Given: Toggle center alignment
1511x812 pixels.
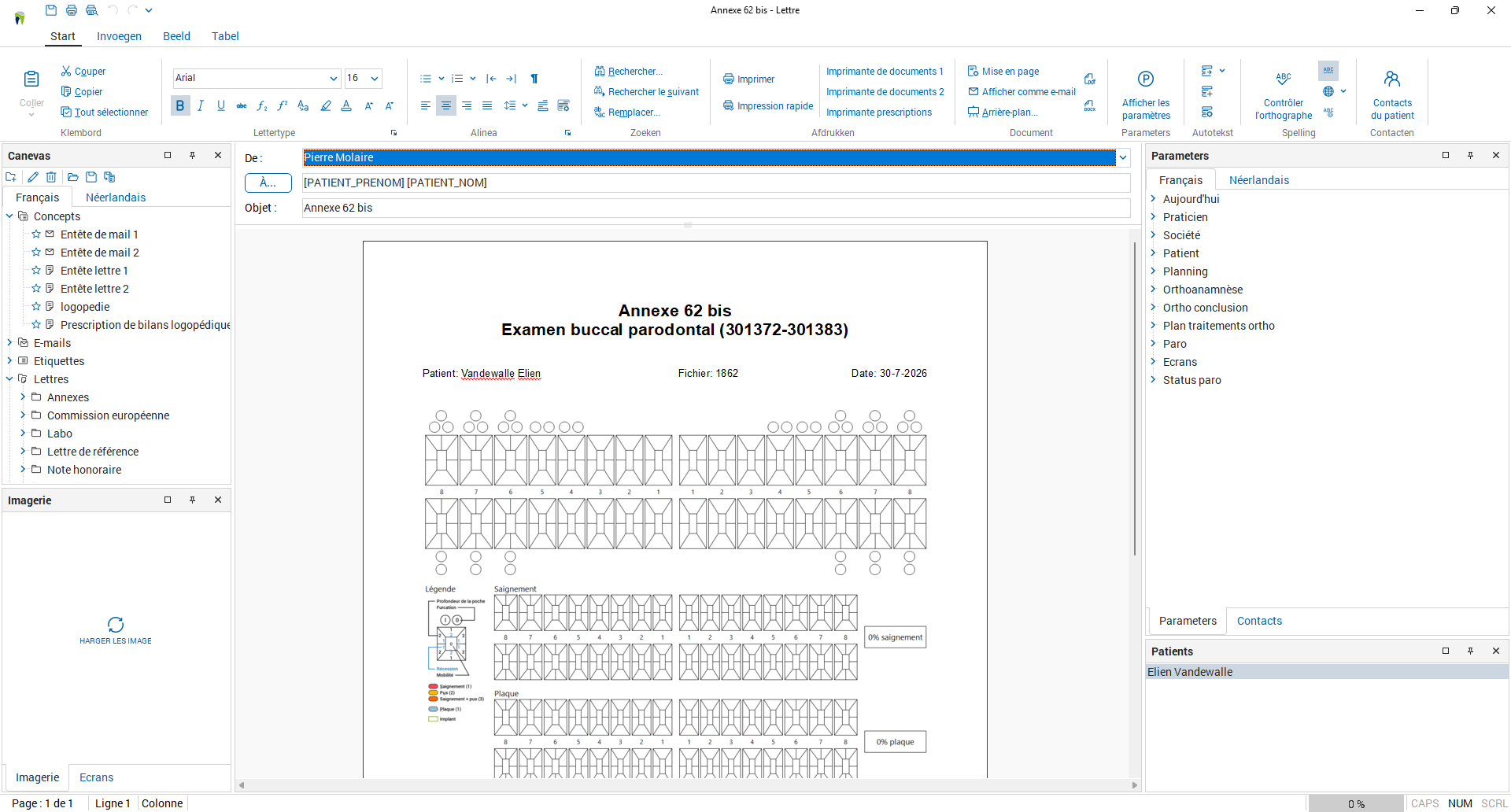Looking at the screenshot, I should [446, 105].
